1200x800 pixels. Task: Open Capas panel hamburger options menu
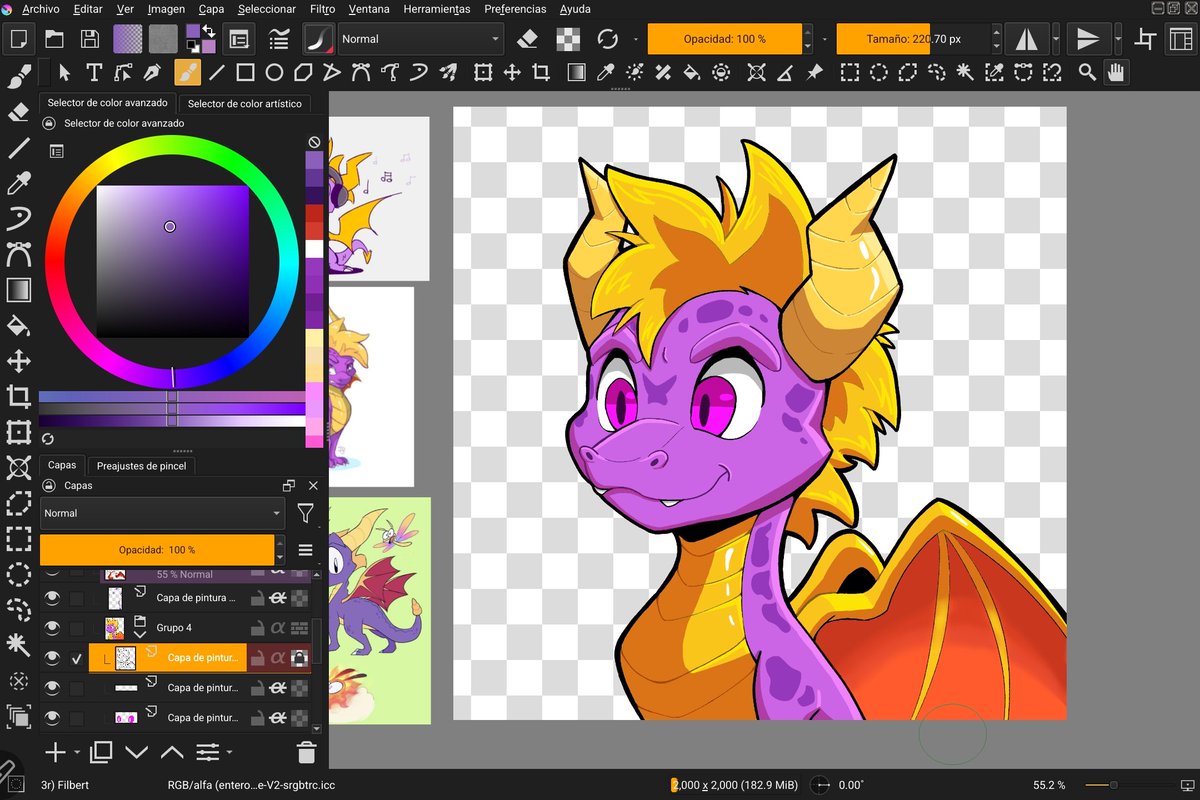[306, 550]
